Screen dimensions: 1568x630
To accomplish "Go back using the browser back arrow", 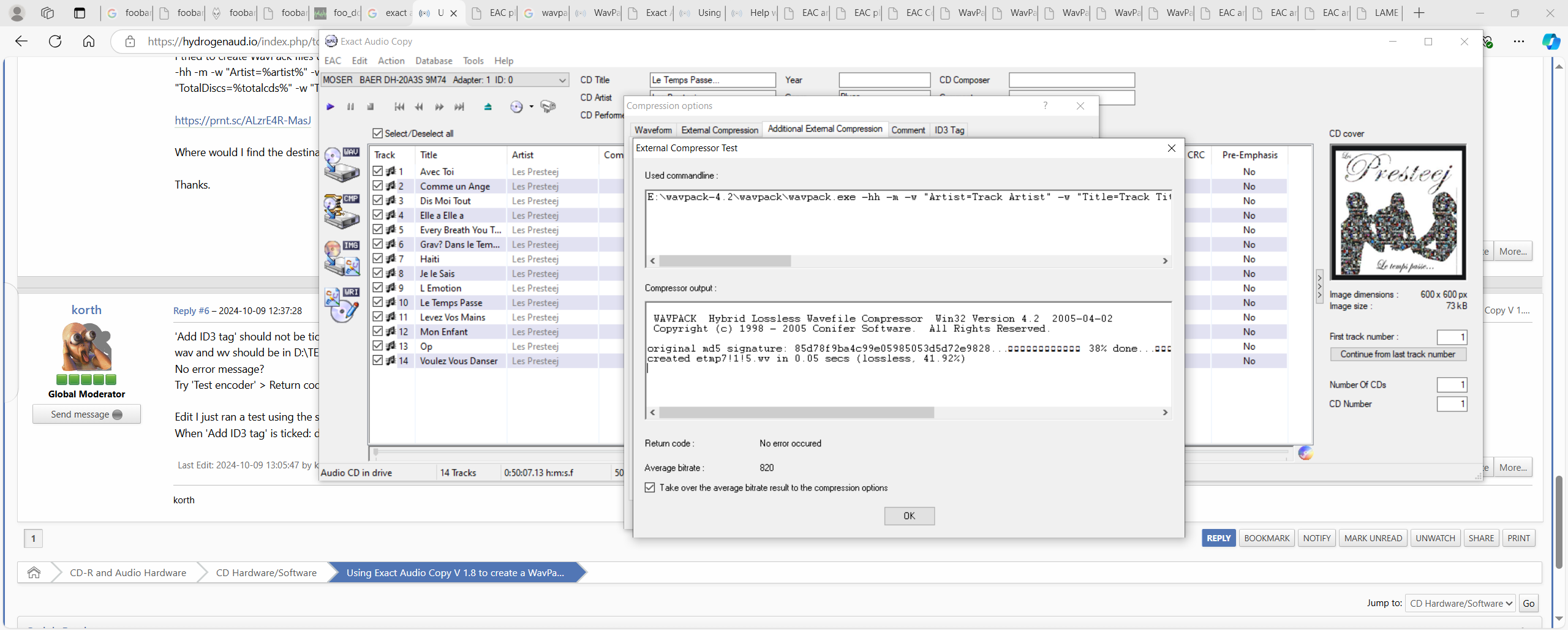I will 21,41.
